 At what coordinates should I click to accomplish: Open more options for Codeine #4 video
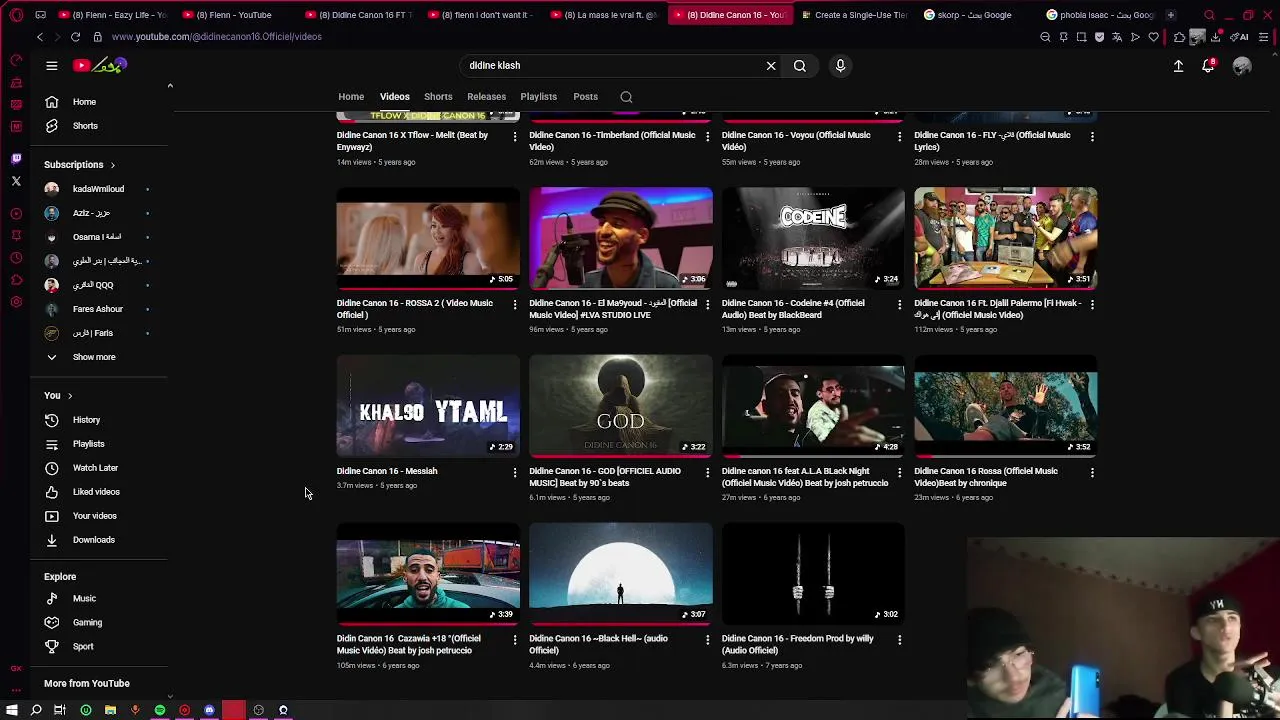pyautogui.click(x=899, y=304)
